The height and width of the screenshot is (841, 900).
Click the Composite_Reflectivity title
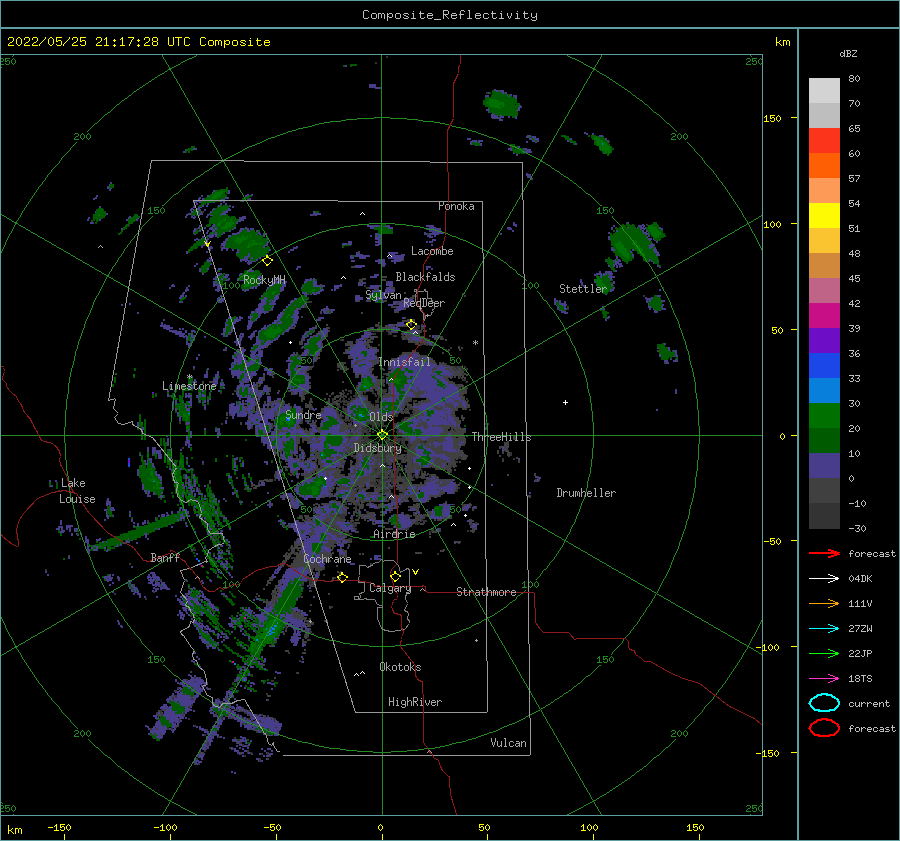(x=450, y=15)
